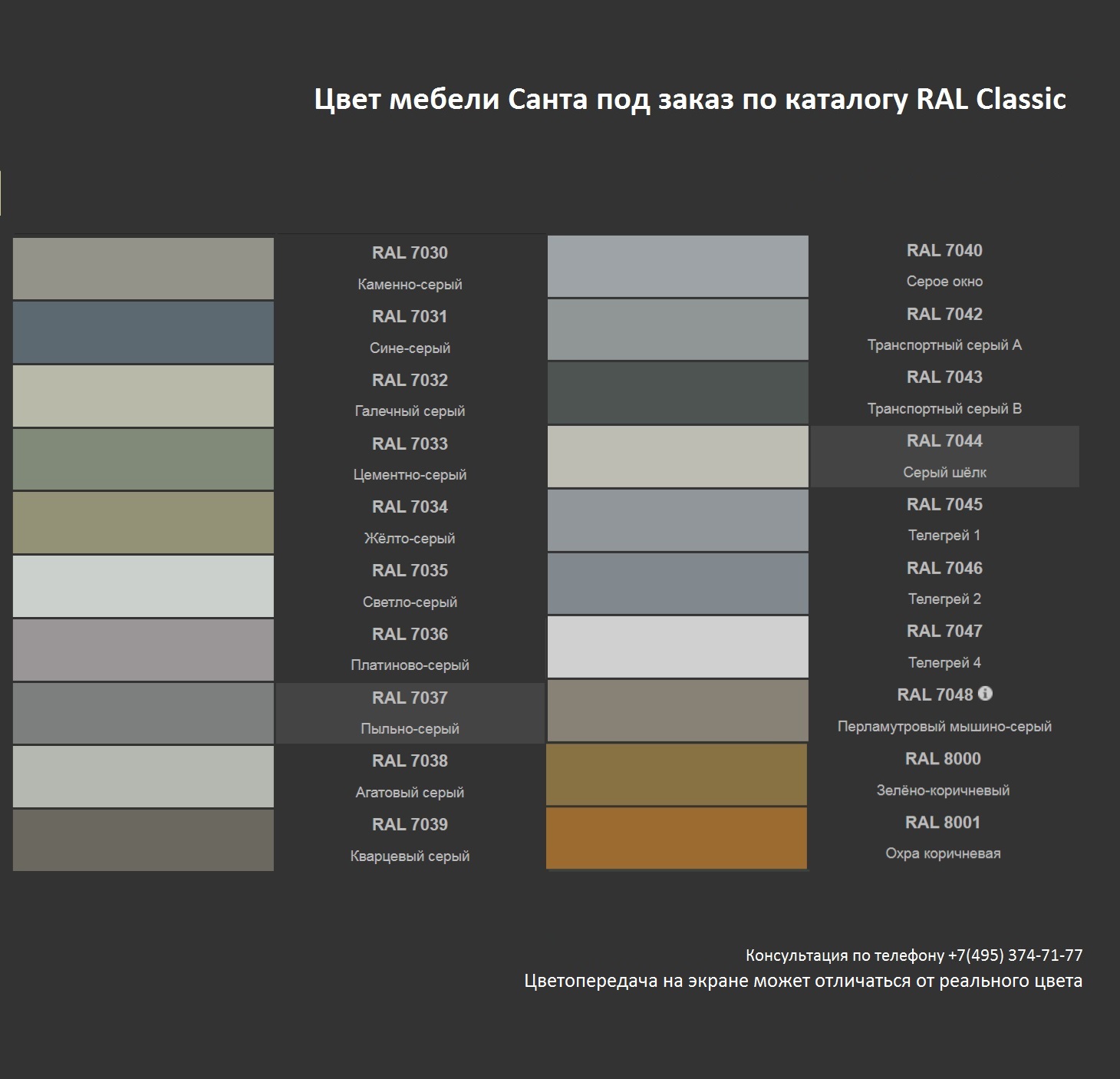Screen dimensions: 1120x1079
Task: Pick the RAL 7048 pearl mouse grey swatch
Action: (x=678, y=711)
